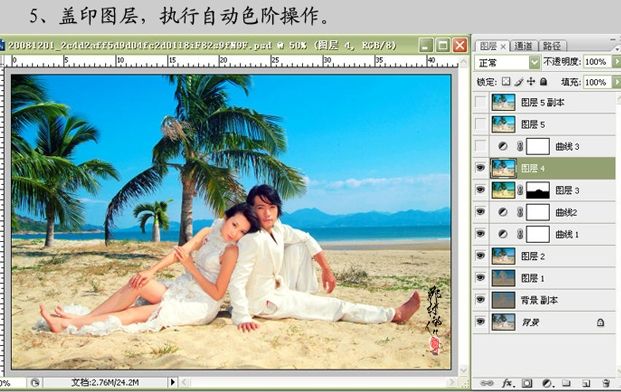
Task: Maximize the document window
Action: (x=443, y=45)
